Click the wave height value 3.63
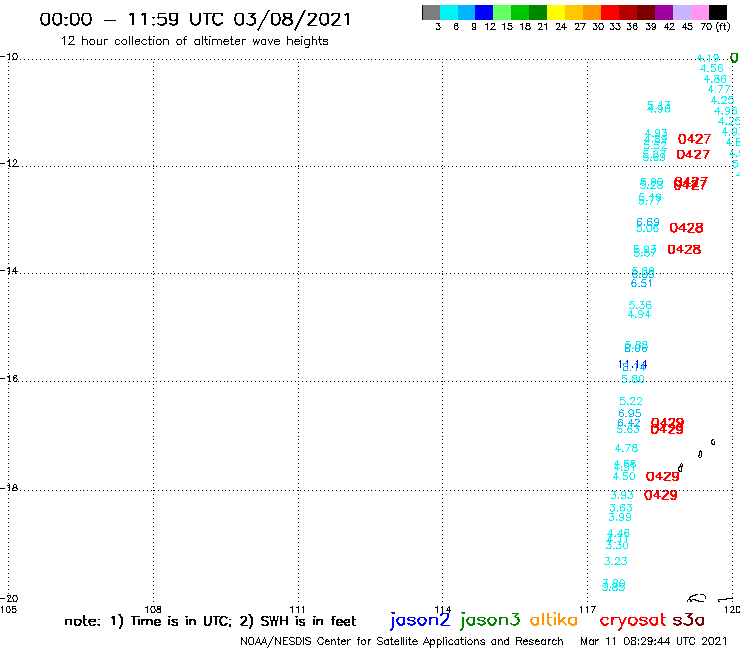The image size is (740, 650). [x=621, y=508]
